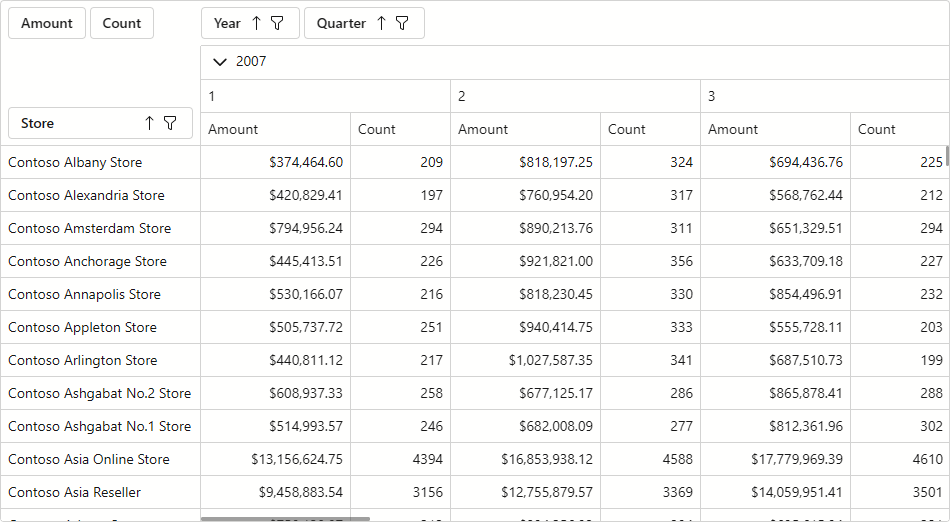Click the $1,027,587.35 amount cell
Screen dimensions: 950x522
pyautogui.click(x=526, y=360)
